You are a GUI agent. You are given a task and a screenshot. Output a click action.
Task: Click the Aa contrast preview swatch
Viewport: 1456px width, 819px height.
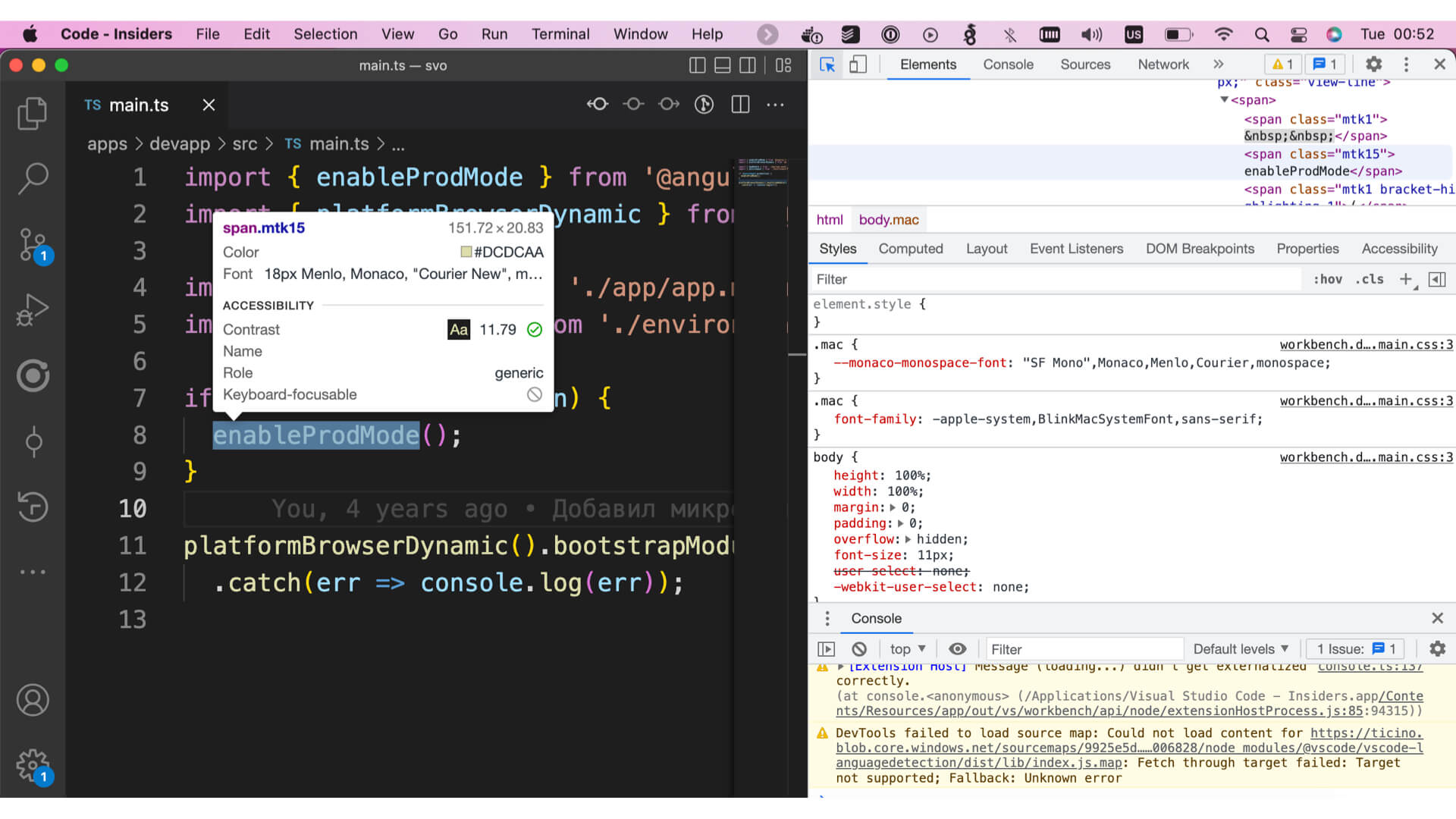[459, 329]
